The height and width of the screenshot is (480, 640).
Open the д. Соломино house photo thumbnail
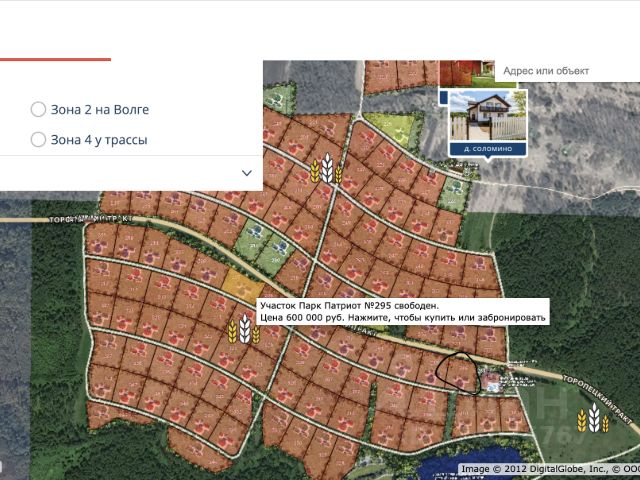coord(488,115)
